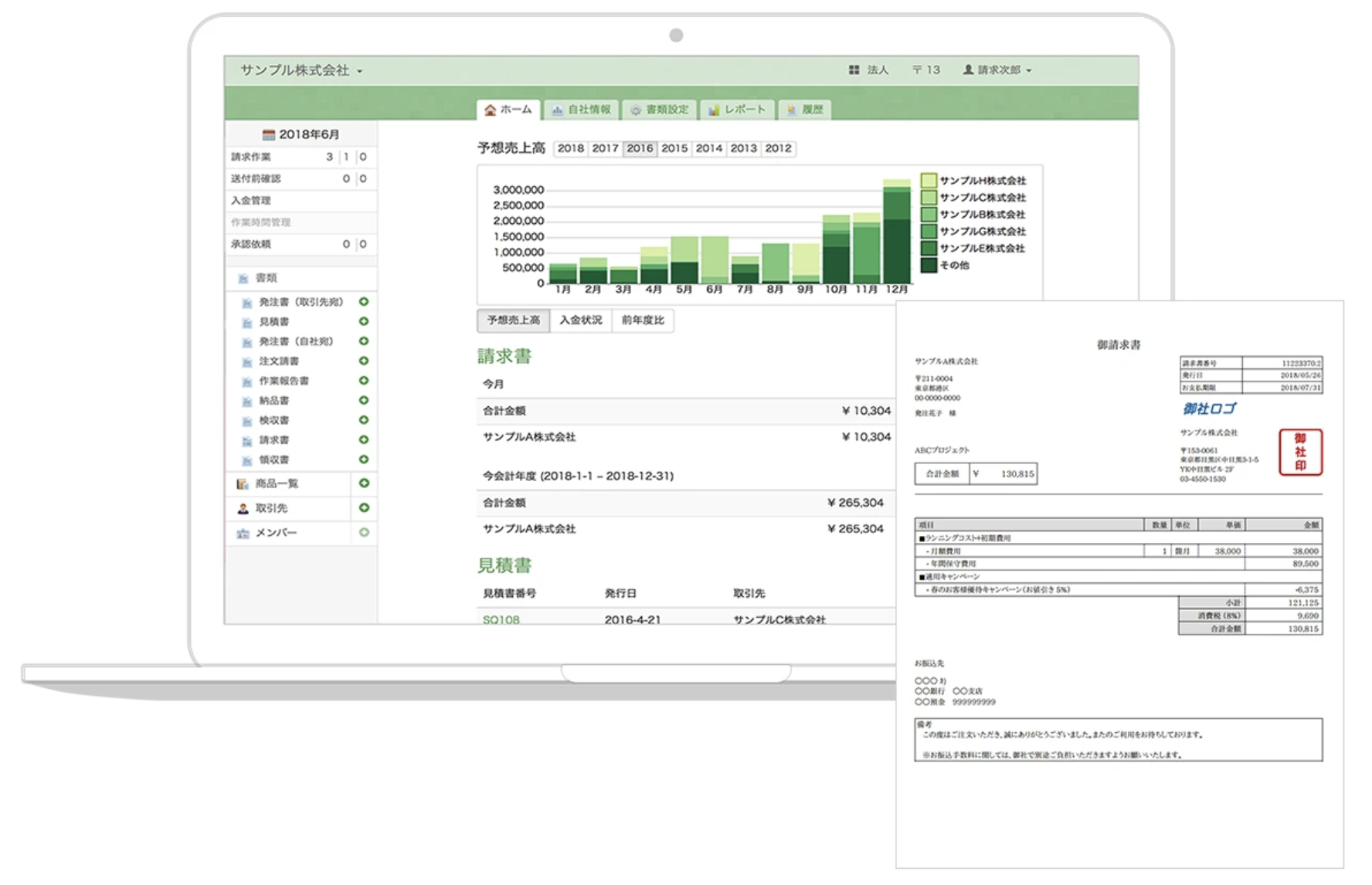Open メンバー in the sidebar

pyautogui.click(x=276, y=533)
